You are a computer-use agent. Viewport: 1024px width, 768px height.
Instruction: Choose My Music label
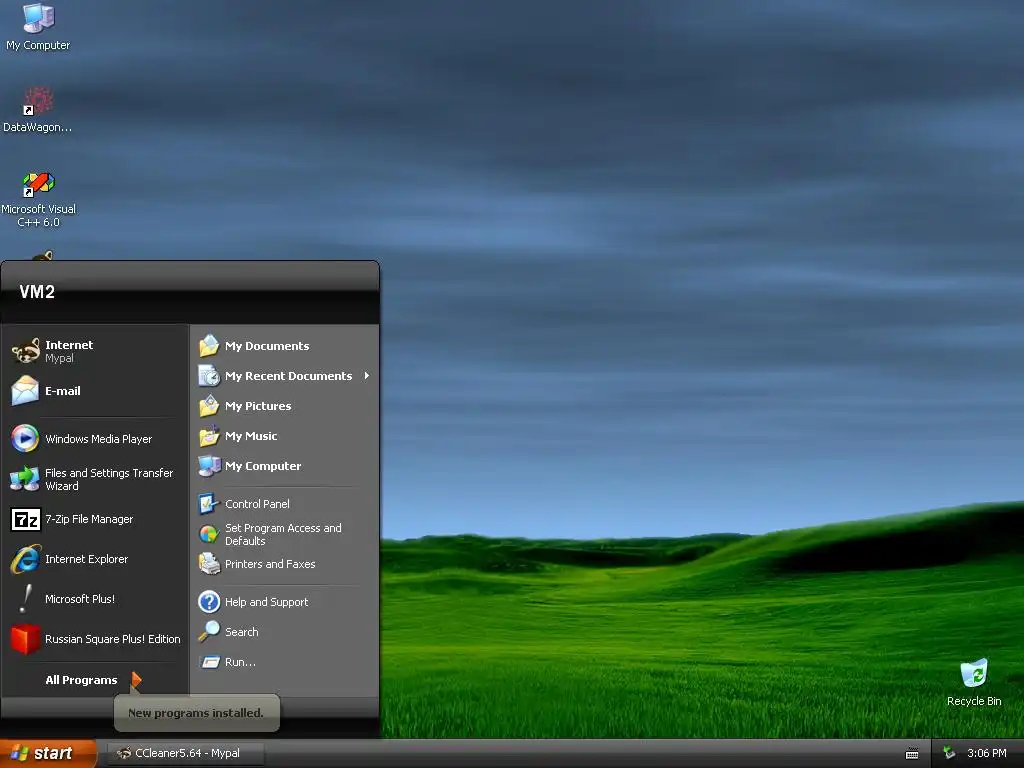[x=251, y=436]
